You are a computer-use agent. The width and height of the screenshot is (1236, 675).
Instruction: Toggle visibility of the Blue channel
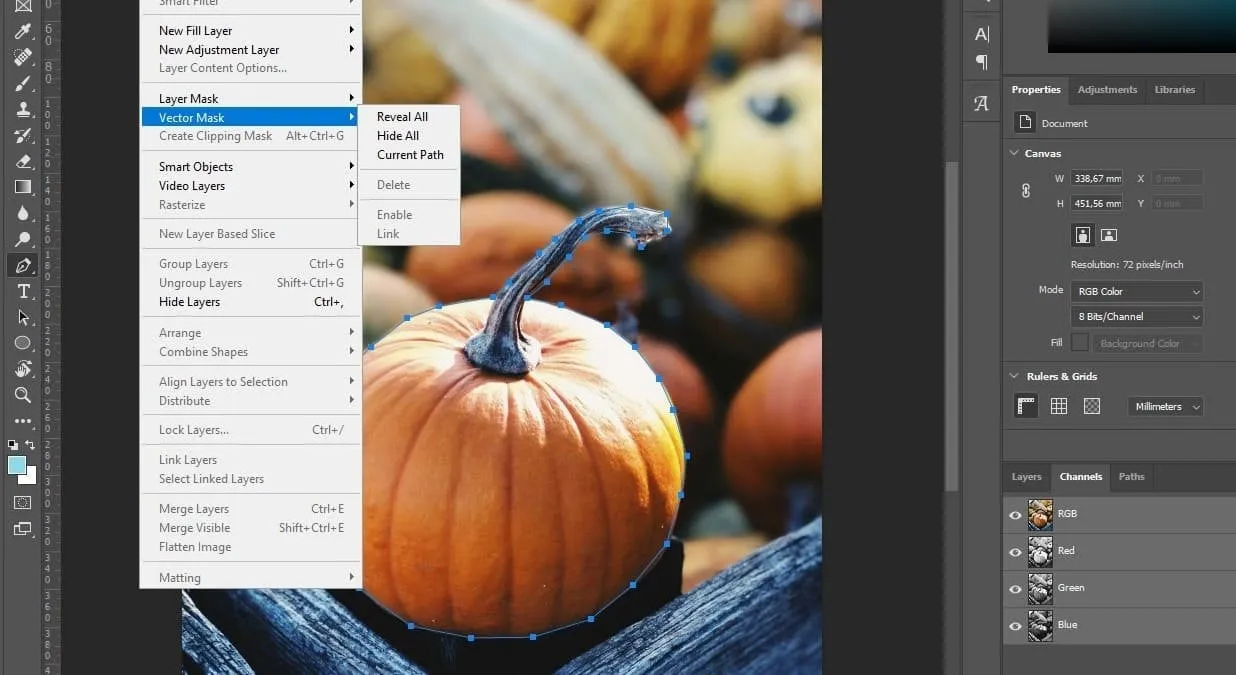(x=1015, y=625)
